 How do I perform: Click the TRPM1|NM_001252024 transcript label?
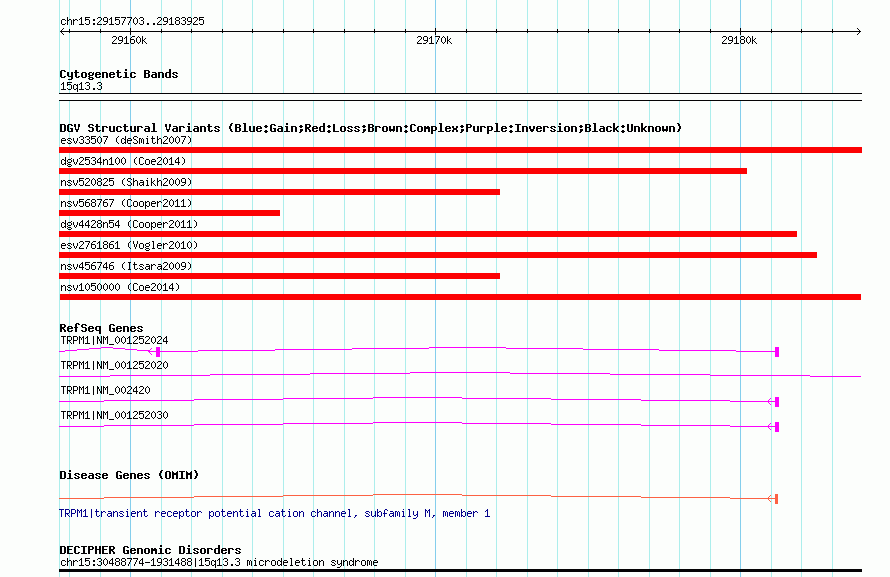(114, 340)
